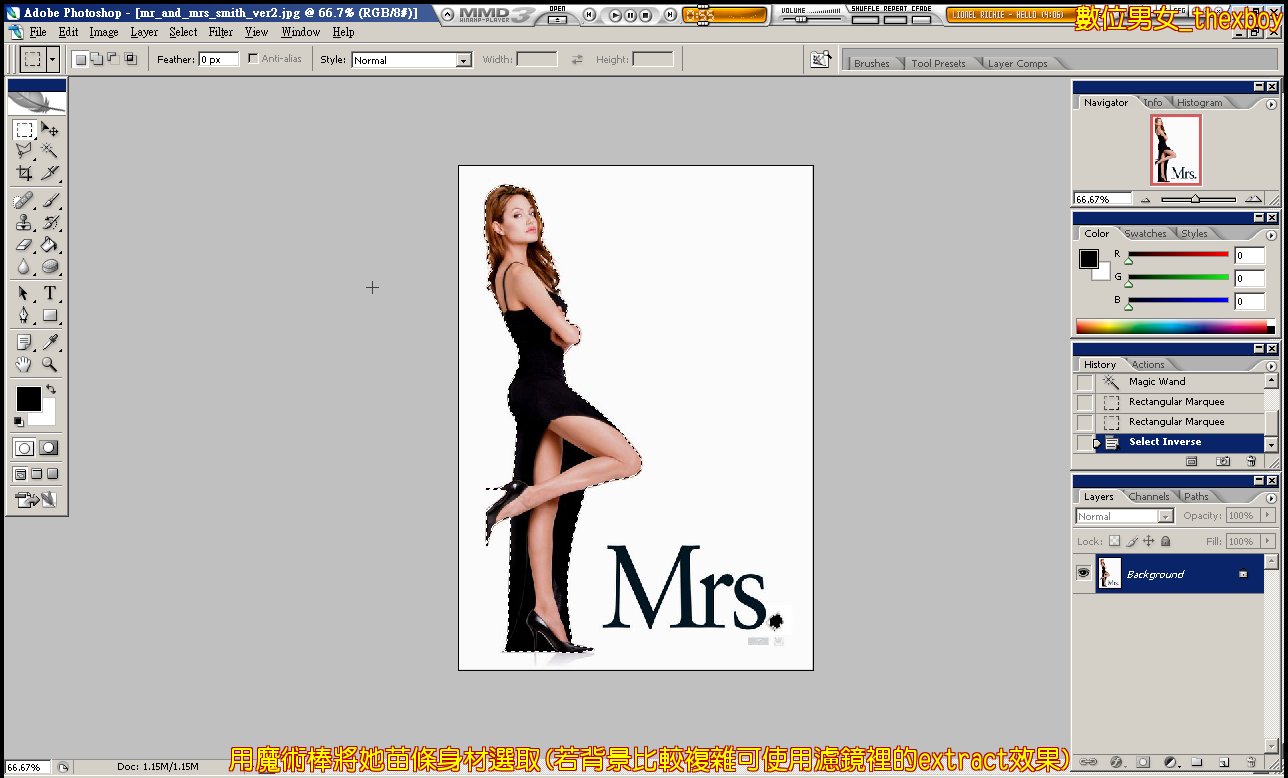The width and height of the screenshot is (1288, 778).
Task: Select the Move tool
Action: coord(50,130)
